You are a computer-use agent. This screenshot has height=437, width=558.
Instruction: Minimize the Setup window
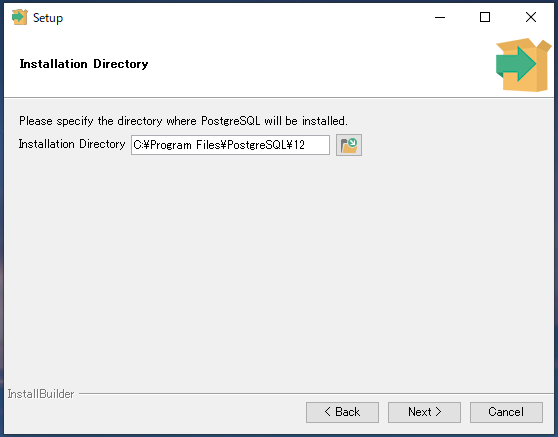[440, 17]
